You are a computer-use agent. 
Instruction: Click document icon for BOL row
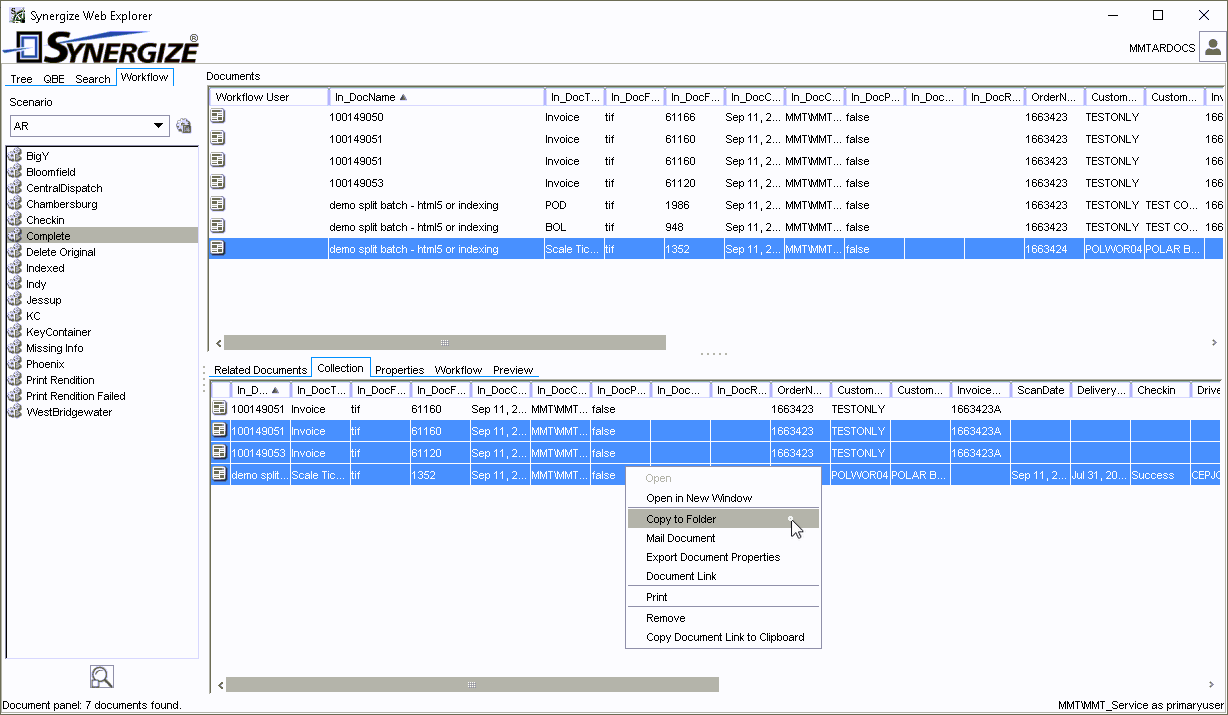pos(218,226)
